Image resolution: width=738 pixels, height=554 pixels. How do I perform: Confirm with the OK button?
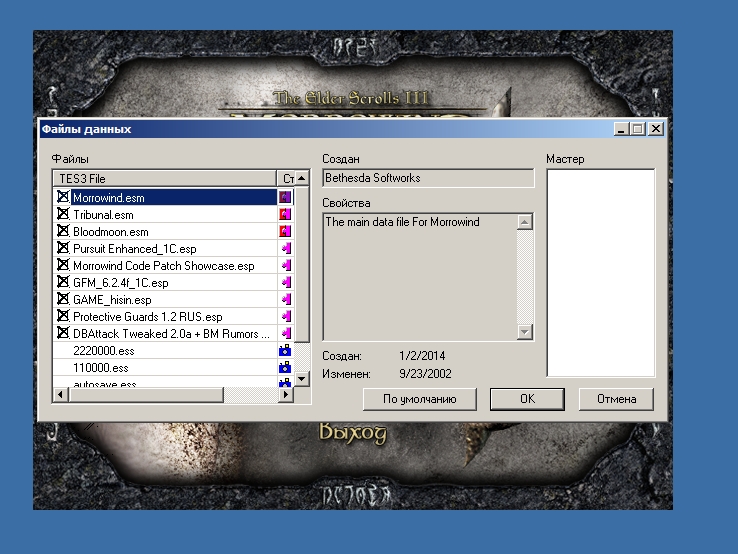pos(527,399)
